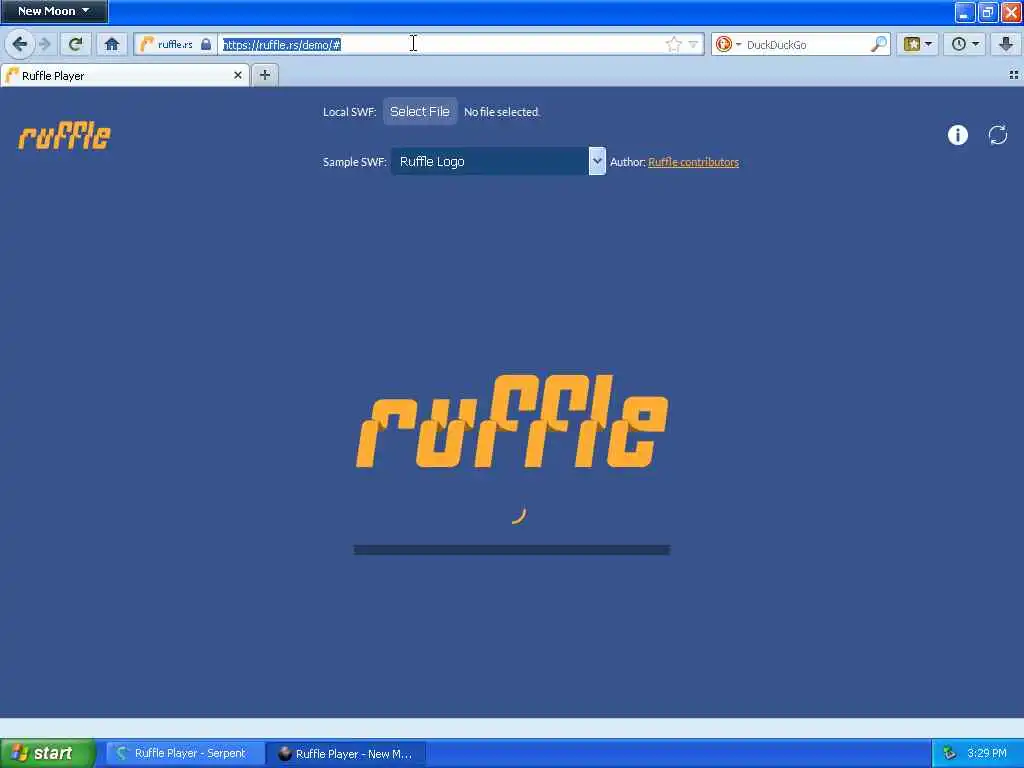
Task: Bookmark this page with the star icon
Action: [673, 44]
